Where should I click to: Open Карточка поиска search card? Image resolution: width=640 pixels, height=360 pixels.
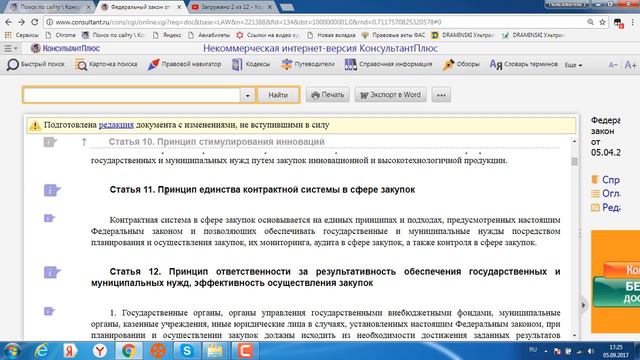(106, 64)
